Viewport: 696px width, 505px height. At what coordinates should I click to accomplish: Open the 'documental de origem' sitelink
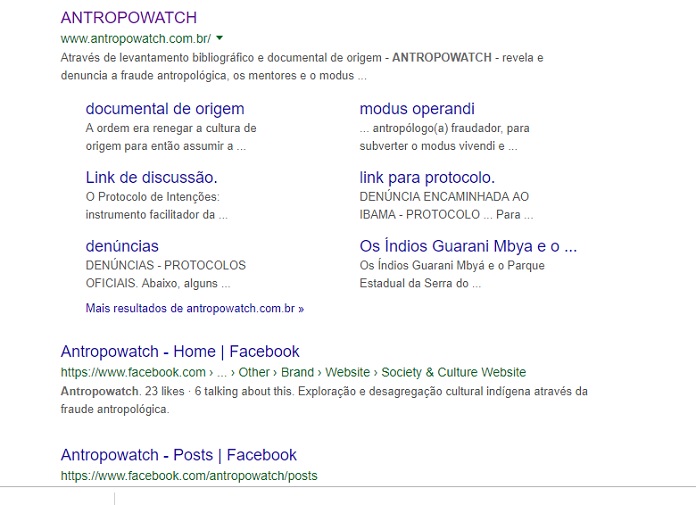click(164, 109)
